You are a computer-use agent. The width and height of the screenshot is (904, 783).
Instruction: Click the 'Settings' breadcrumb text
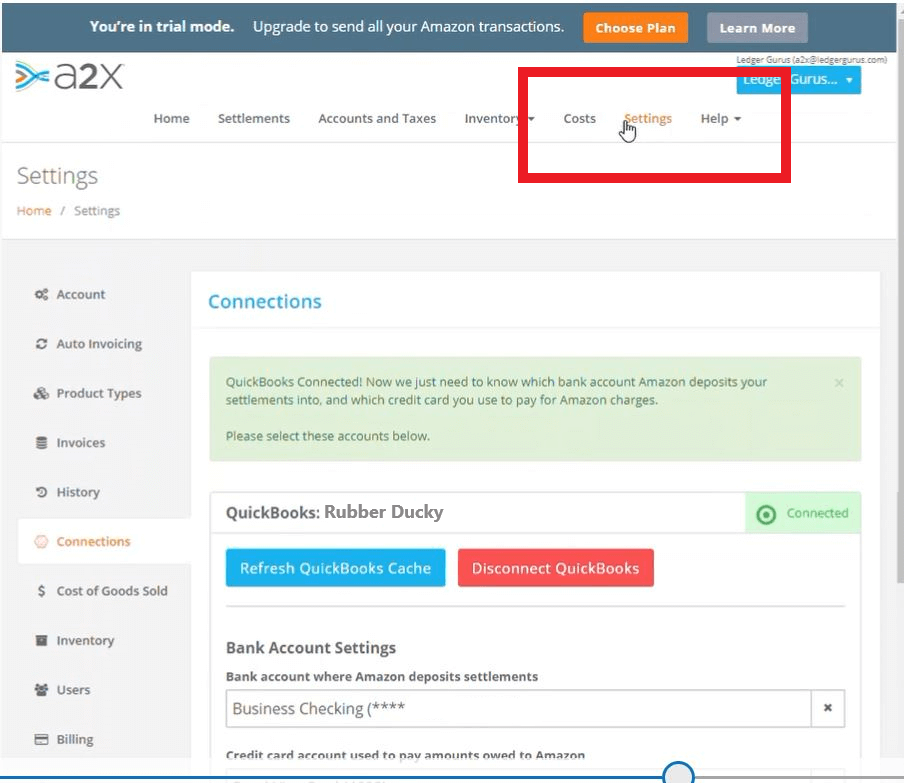(97, 211)
